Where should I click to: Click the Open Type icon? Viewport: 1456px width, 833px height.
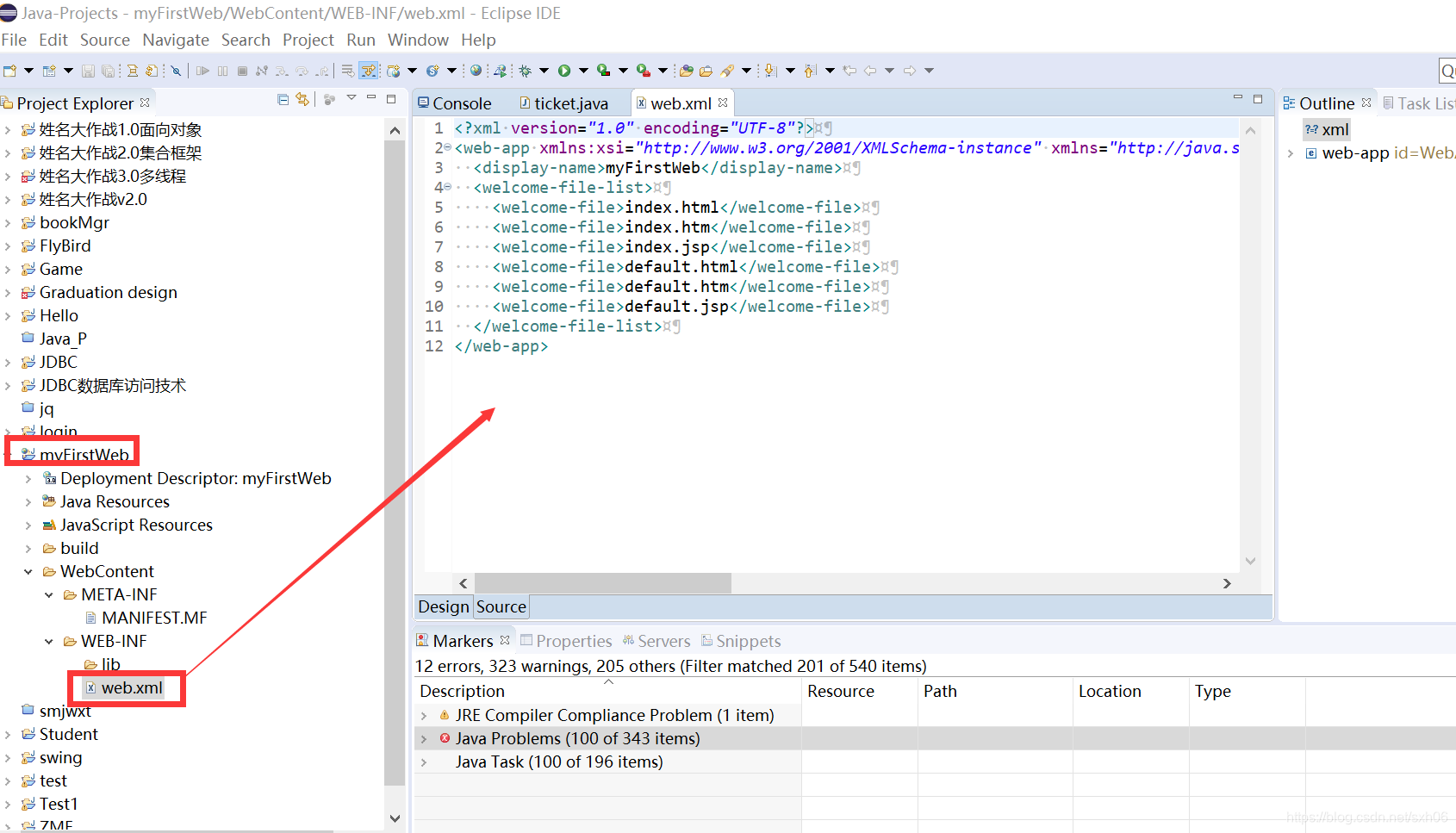686,71
